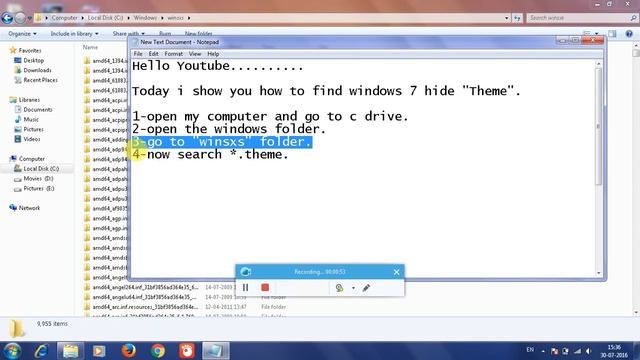Screen dimensions: 640x360
Task: Click the Windows Start orb
Action: tap(12, 351)
